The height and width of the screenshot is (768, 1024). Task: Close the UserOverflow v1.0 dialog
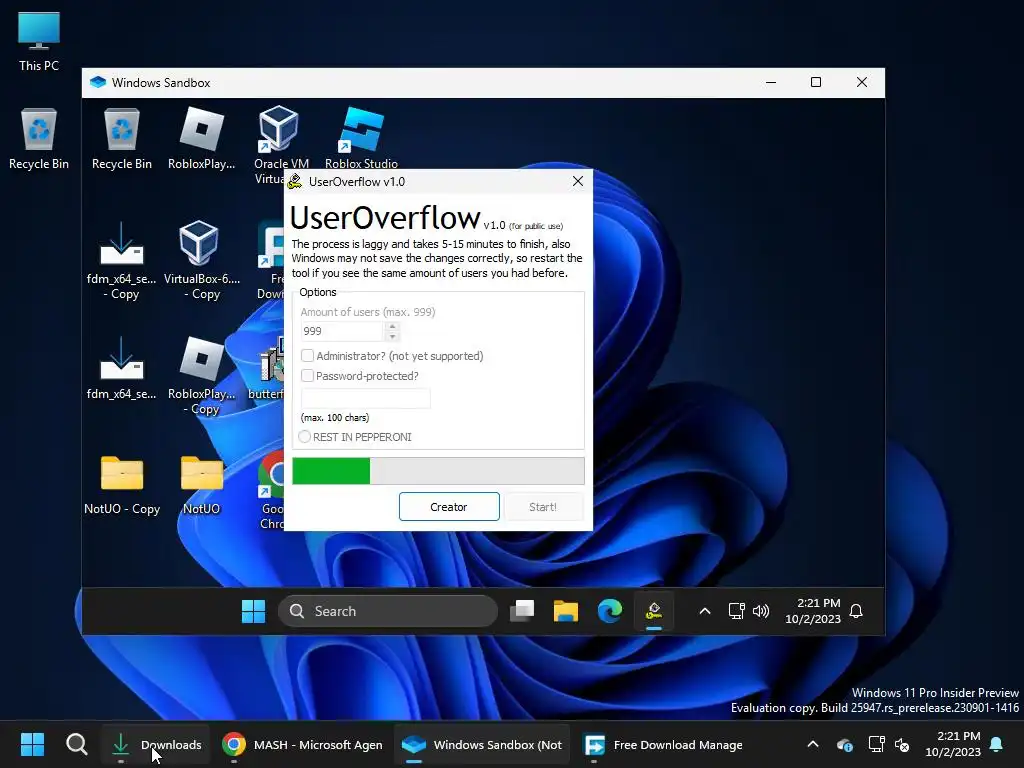[x=578, y=181]
